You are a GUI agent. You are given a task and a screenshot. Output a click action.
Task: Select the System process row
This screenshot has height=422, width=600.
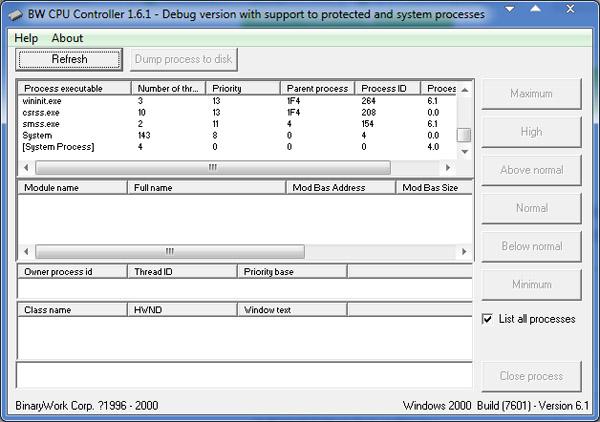[36, 136]
